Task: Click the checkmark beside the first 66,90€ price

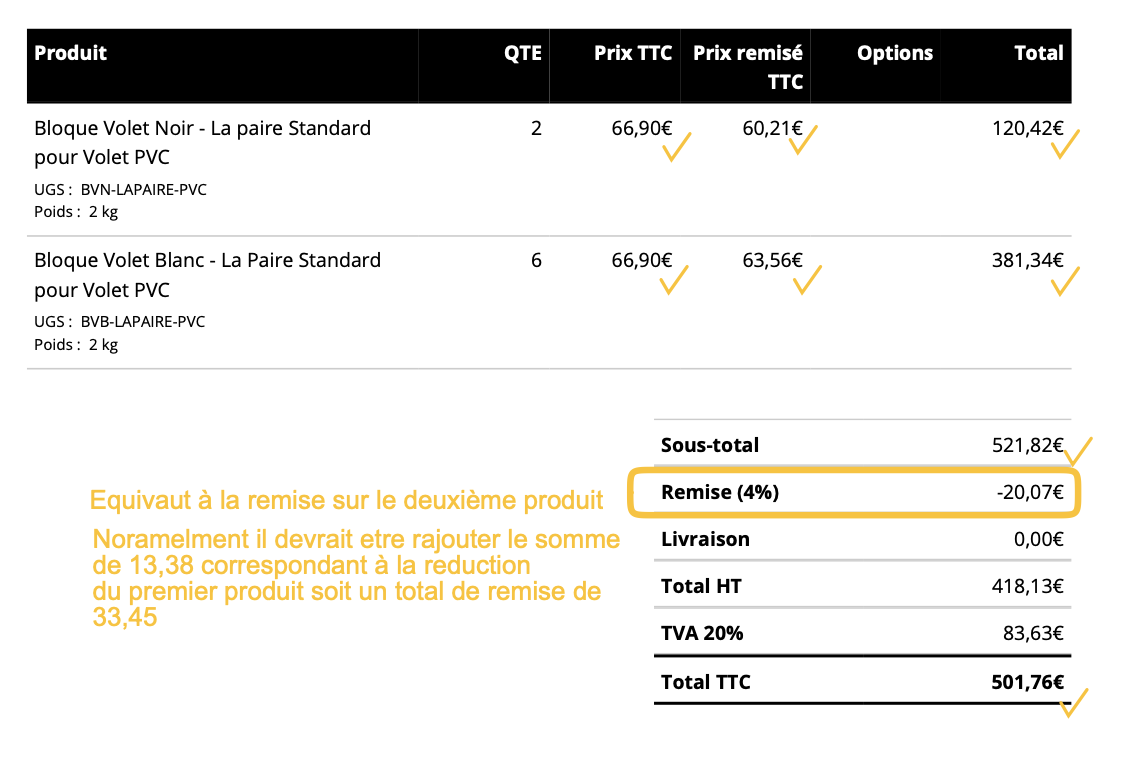Action: [x=677, y=147]
